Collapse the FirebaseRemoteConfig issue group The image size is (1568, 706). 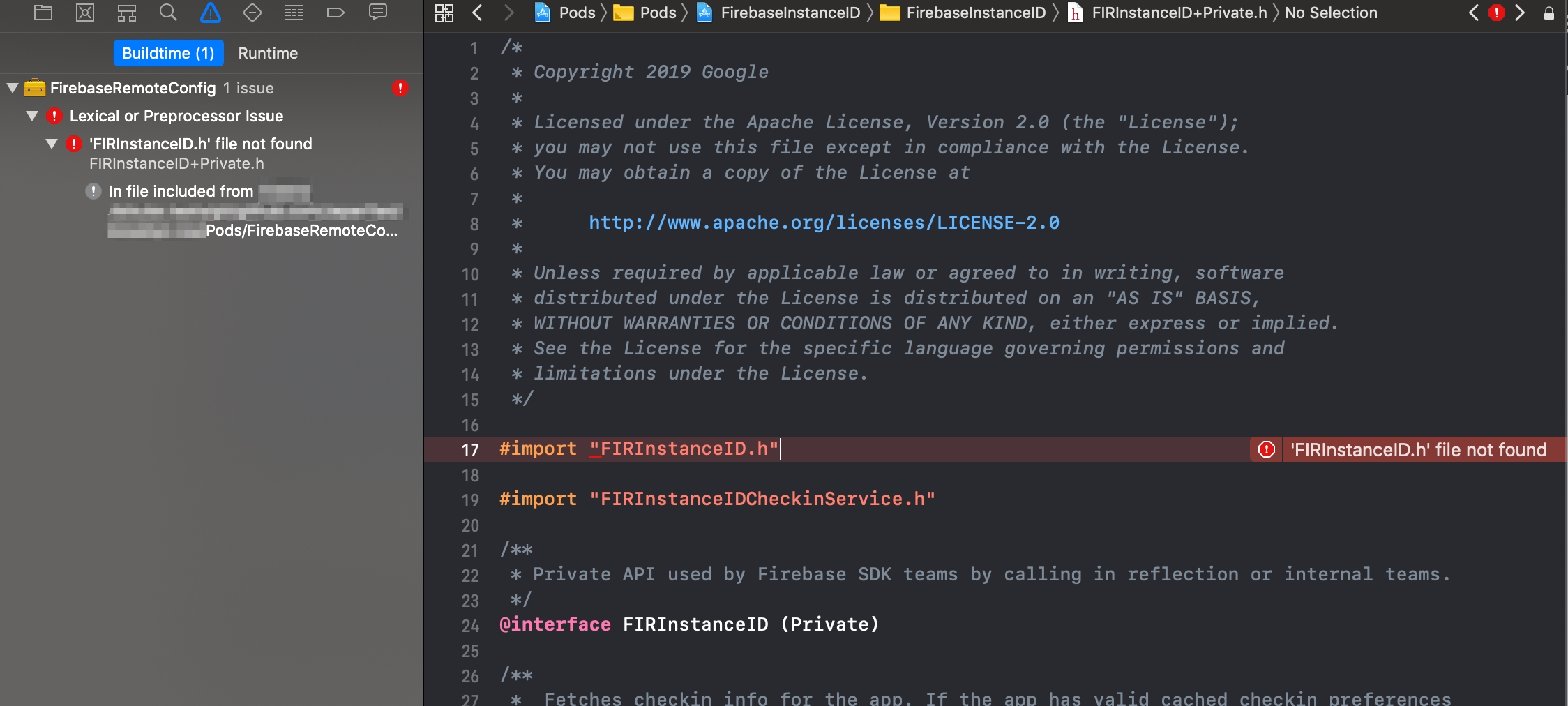click(13, 88)
